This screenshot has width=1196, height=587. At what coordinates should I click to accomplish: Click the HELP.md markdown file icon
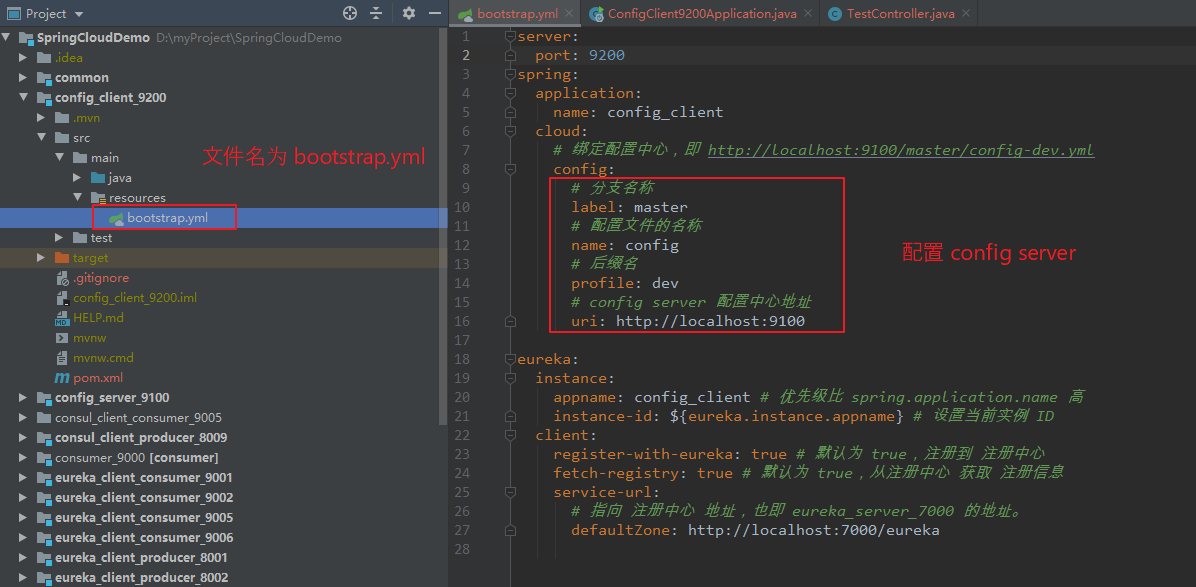pyautogui.click(x=62, y=318)
